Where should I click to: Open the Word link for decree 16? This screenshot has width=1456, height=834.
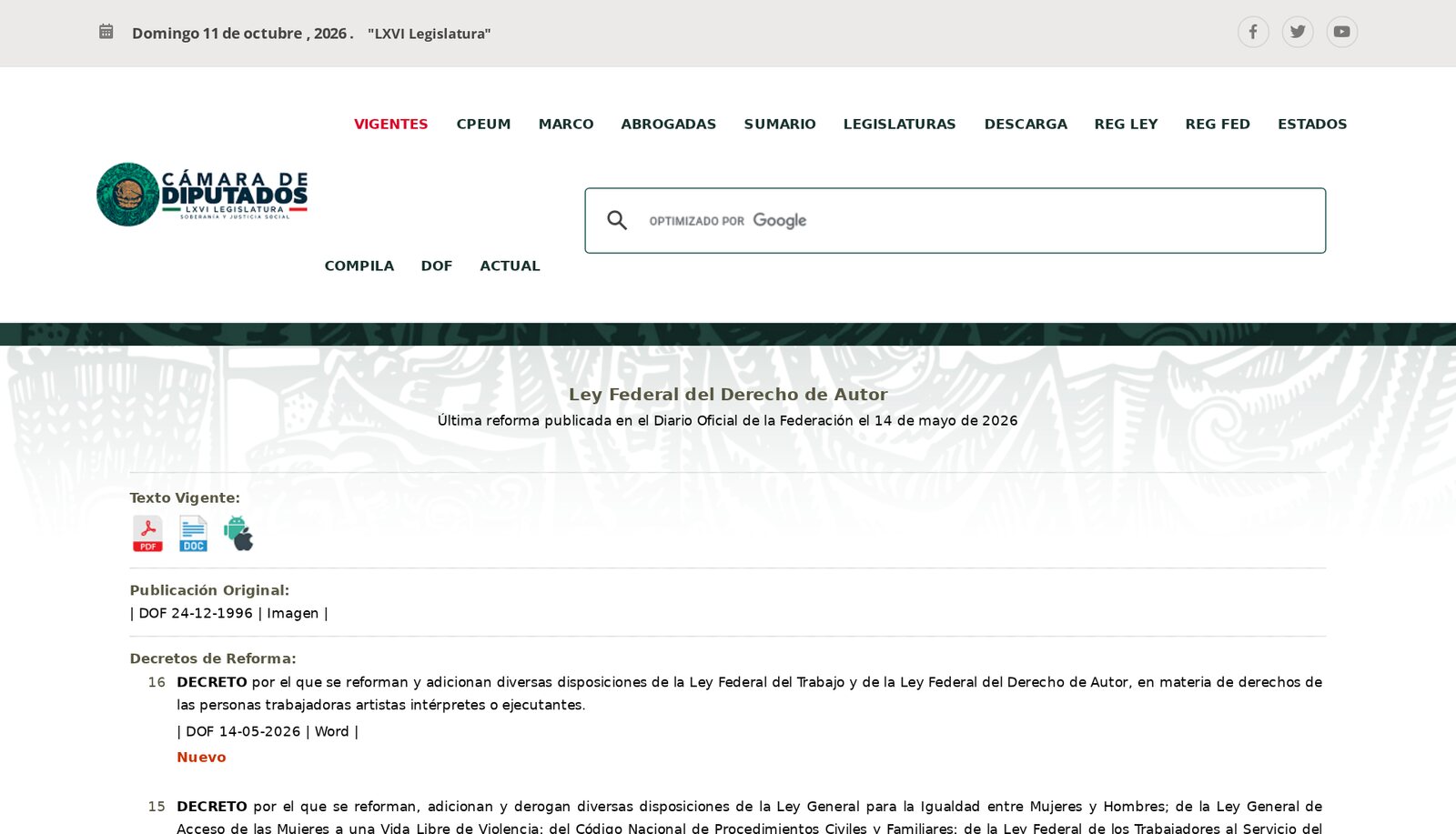pyautogui.click(x=332, y=731)
